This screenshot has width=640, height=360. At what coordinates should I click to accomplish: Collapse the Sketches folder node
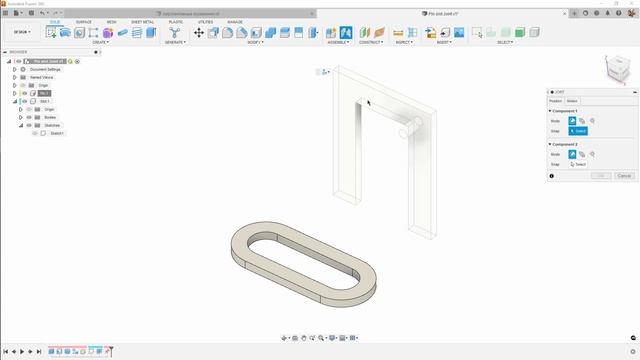pyautogui.click(x=21, y=125)
